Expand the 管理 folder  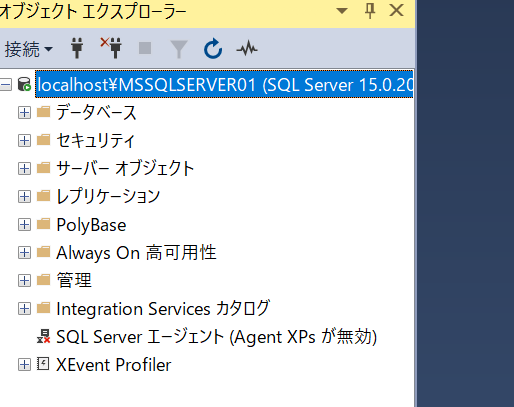(x=24, y=281)
